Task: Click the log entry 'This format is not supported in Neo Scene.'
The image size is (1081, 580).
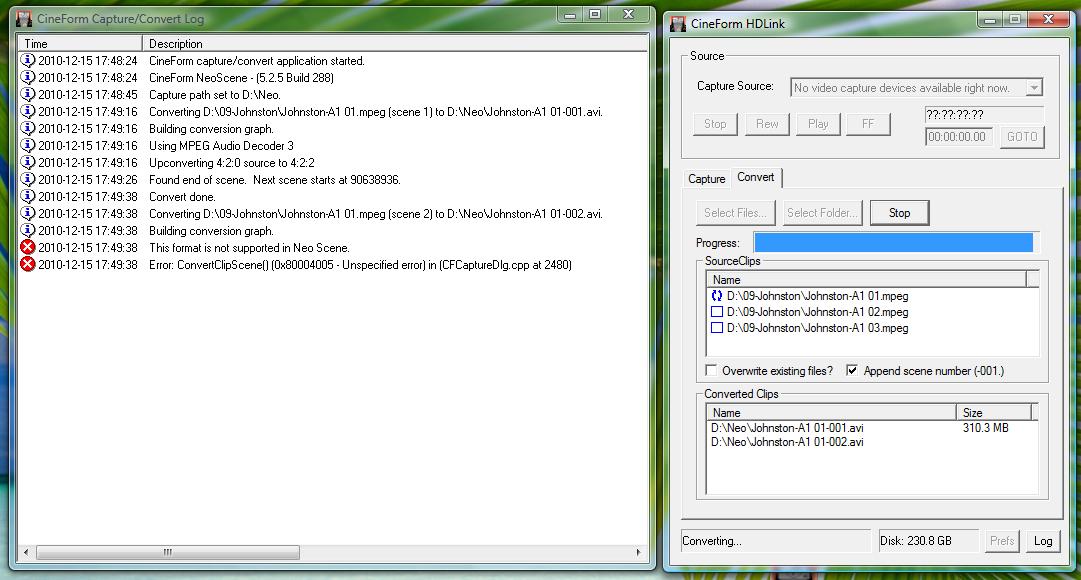Action: [250, 248]
